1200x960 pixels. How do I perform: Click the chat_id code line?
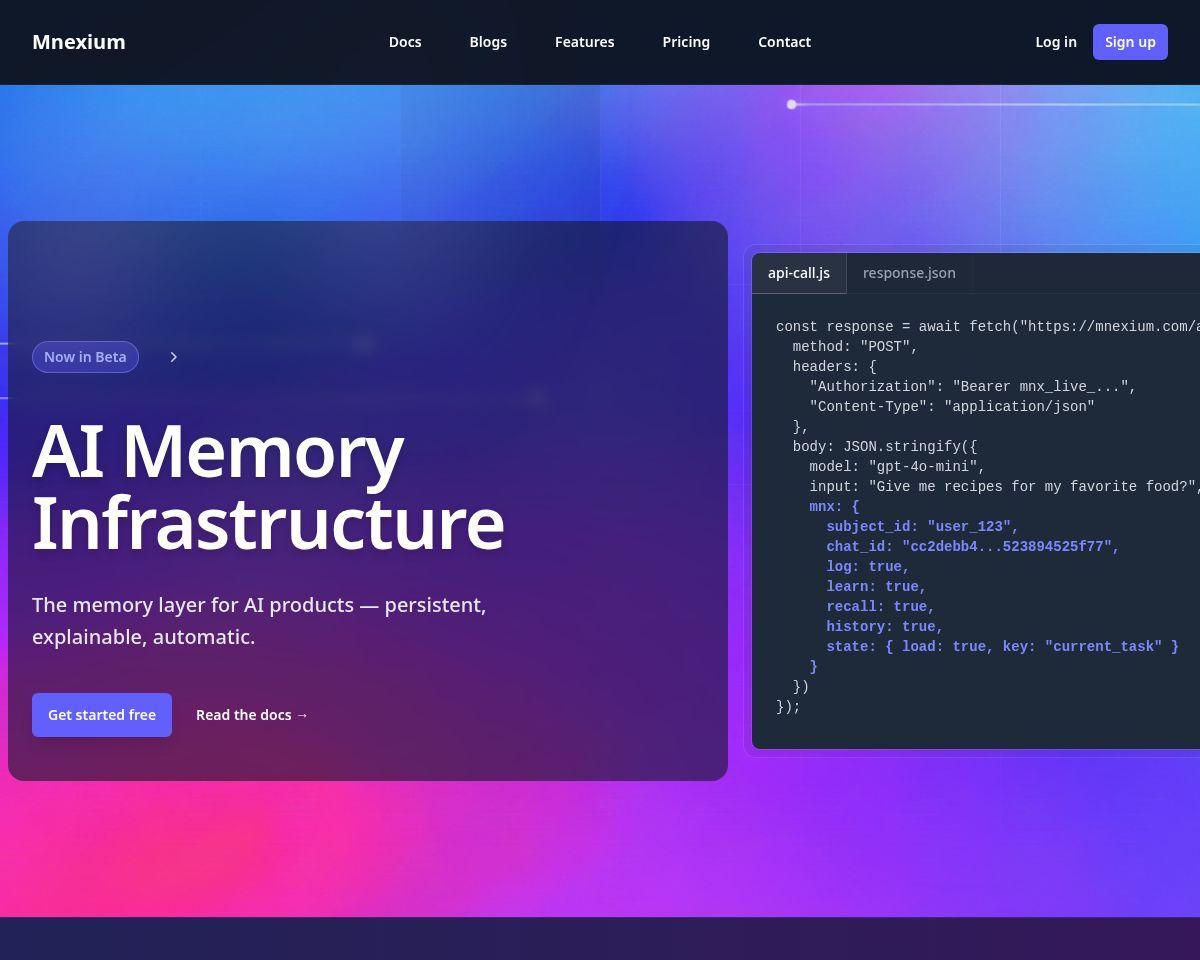973,546
